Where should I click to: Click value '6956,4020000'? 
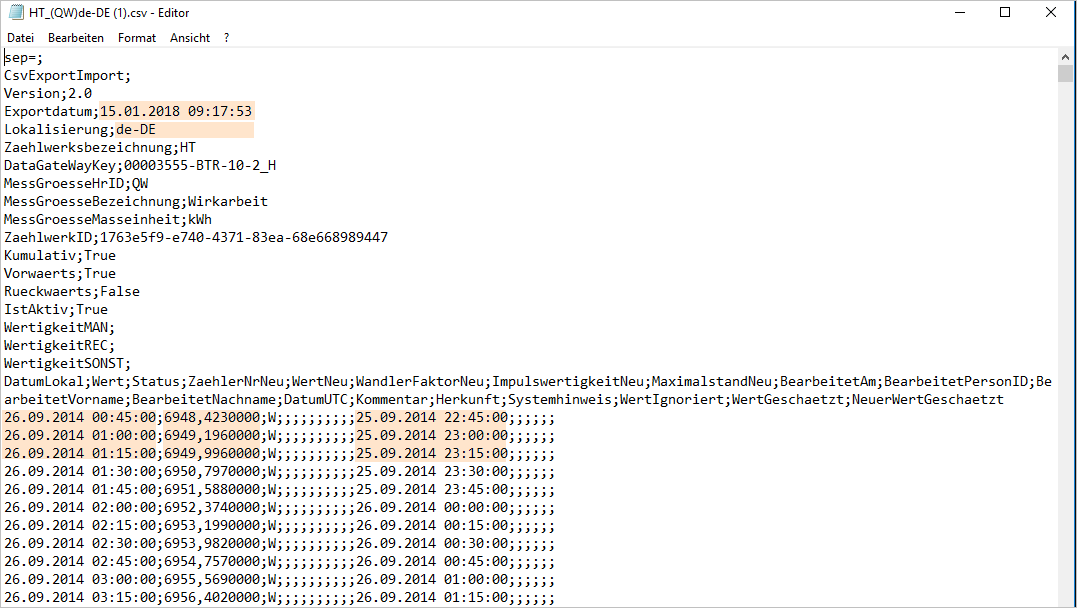[212, 597]
